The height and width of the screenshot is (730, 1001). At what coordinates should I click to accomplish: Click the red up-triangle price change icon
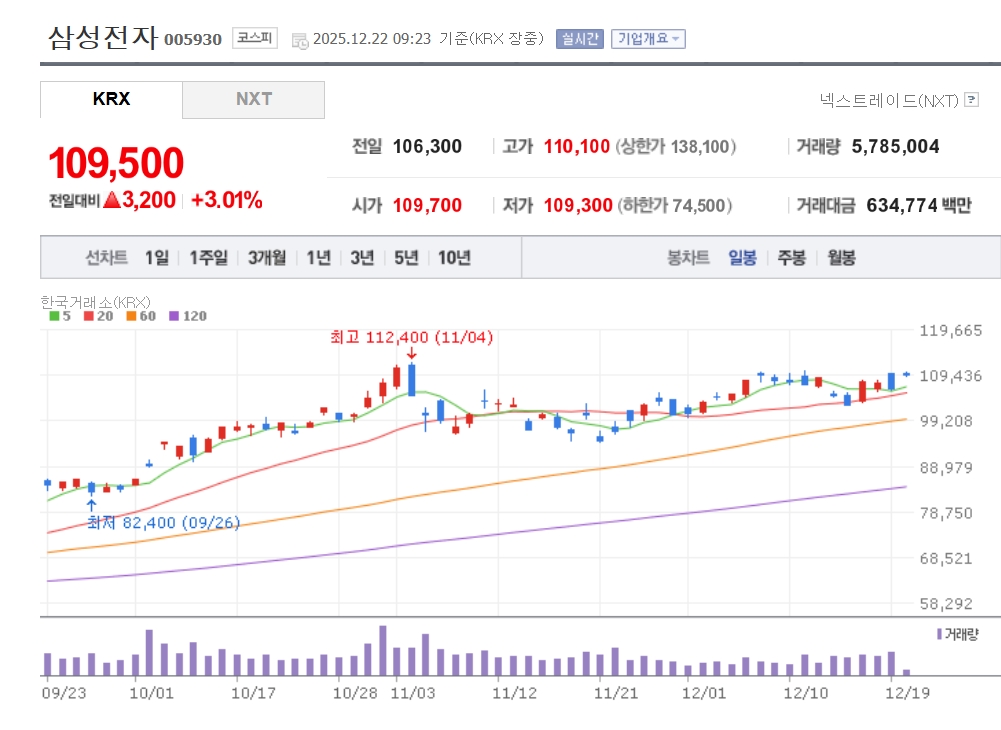pos(111,200)
